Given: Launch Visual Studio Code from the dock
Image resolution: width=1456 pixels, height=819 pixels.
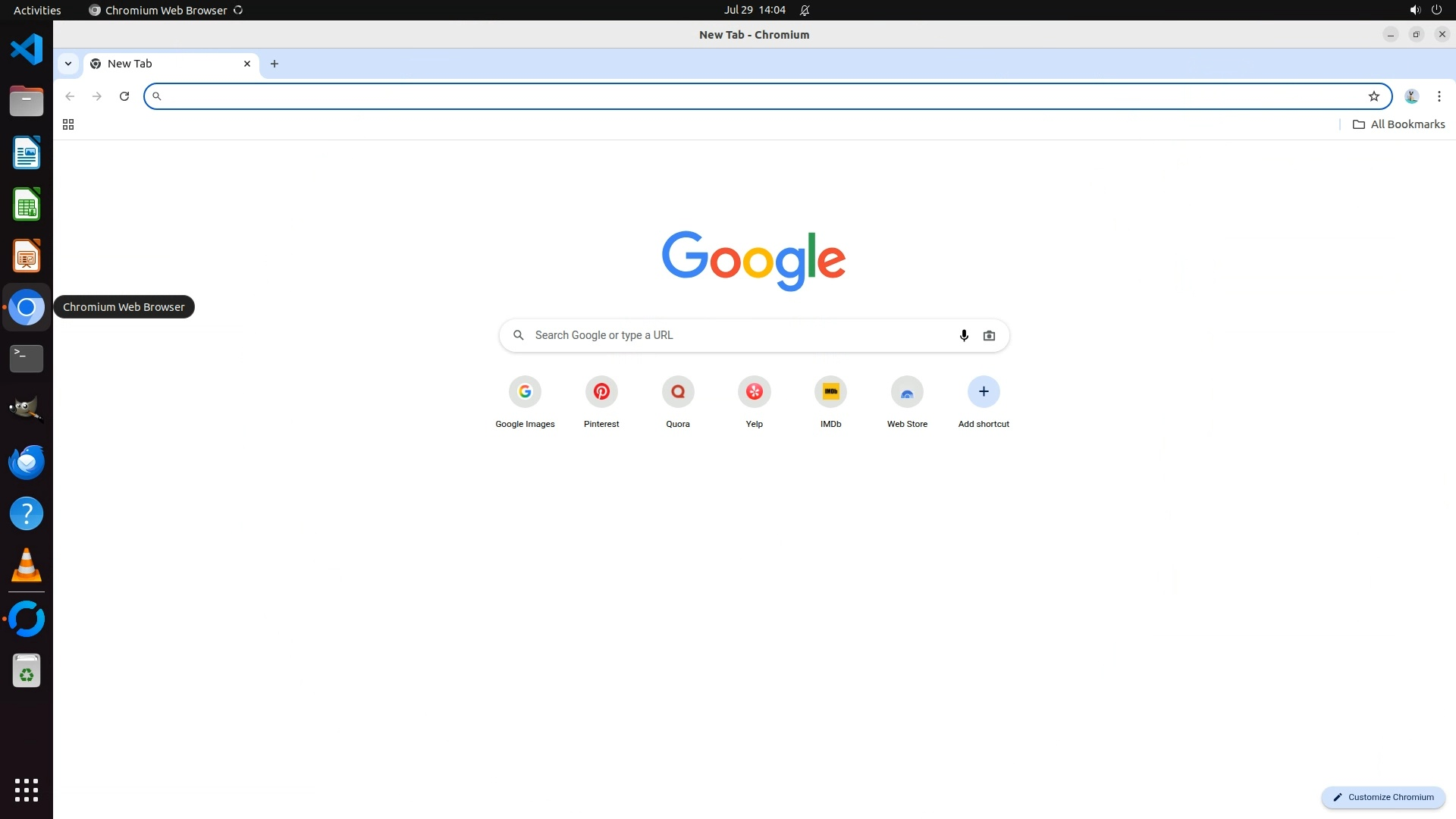Looking at the screenshot, I should [x=27, y=49].
